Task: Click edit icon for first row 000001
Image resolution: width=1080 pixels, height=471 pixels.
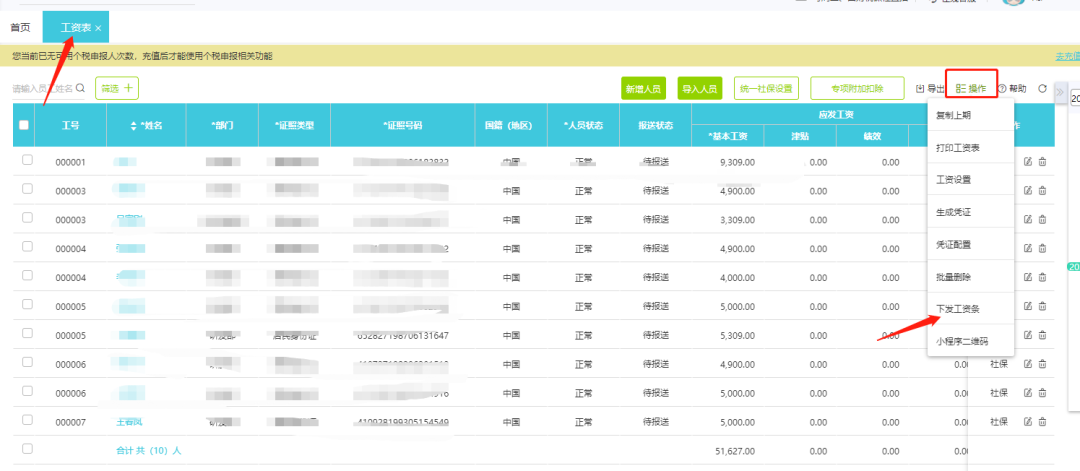Action: 1027,162
